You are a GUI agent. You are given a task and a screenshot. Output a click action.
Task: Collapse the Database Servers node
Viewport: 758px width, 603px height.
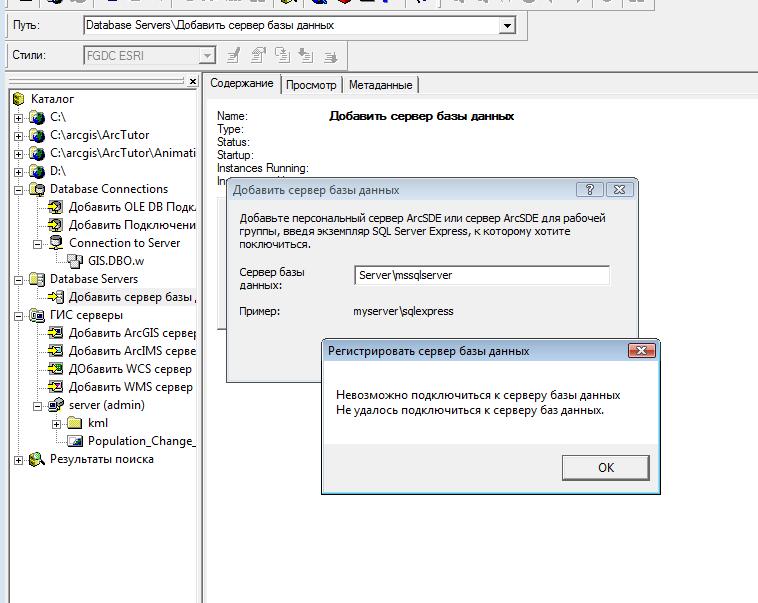(x=18, y=280)
